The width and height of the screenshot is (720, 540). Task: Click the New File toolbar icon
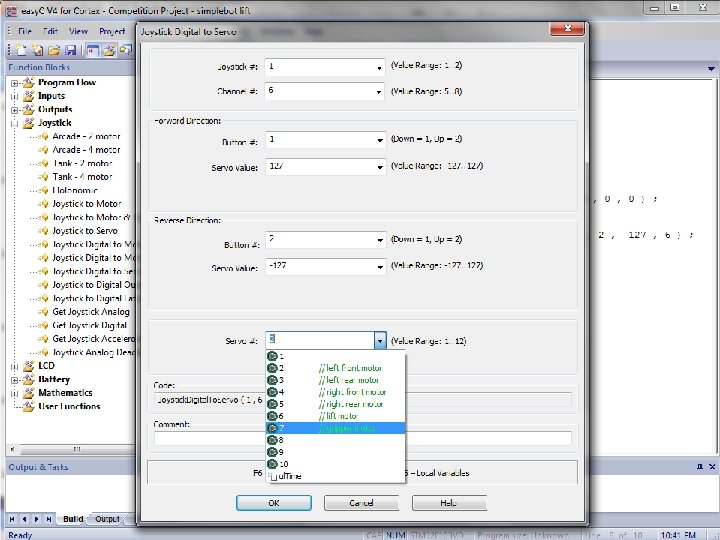pos(21,50)
